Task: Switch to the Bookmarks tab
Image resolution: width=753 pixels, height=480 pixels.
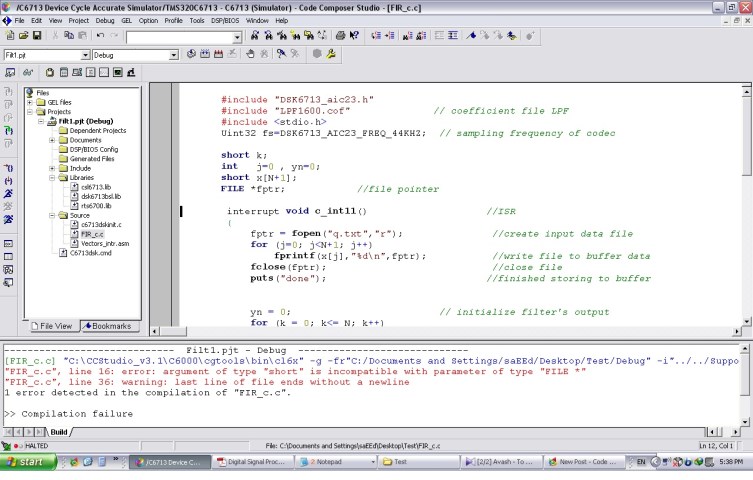Action: (108, 326)
